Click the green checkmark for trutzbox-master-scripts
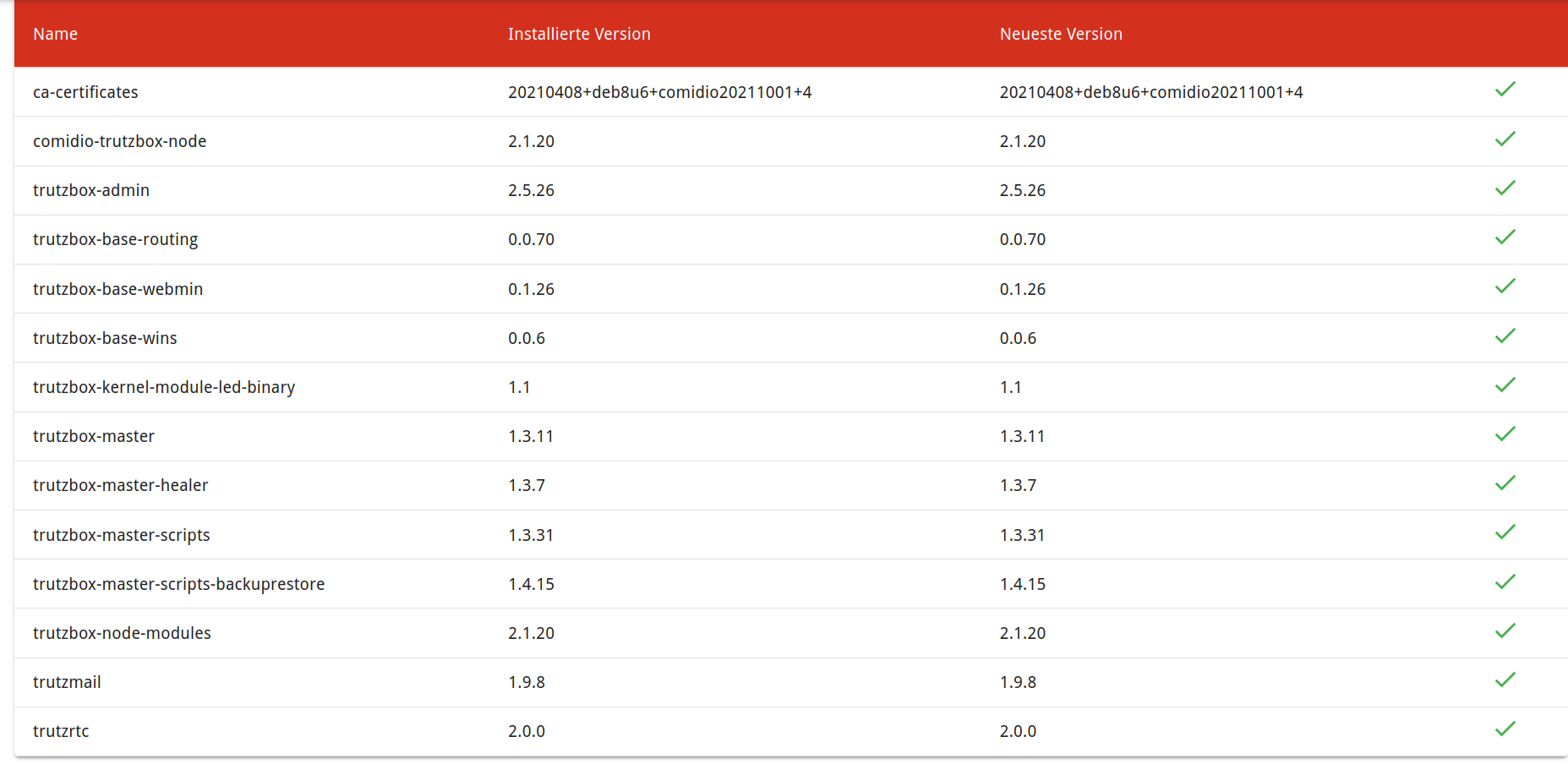Screen dimensions: 1568x764 1505,532
